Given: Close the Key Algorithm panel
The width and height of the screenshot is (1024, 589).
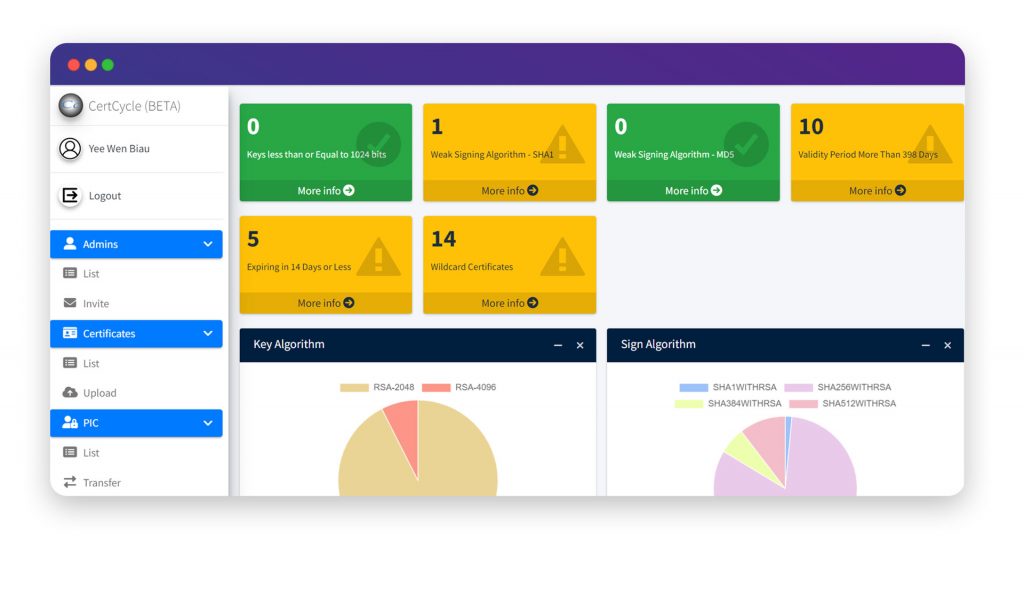Looking at the screenshot, I should (x=580, y=345).
